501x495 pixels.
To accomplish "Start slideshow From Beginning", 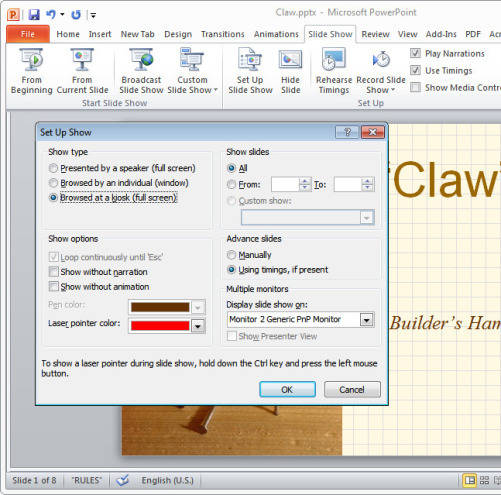I will pos(31,71).
